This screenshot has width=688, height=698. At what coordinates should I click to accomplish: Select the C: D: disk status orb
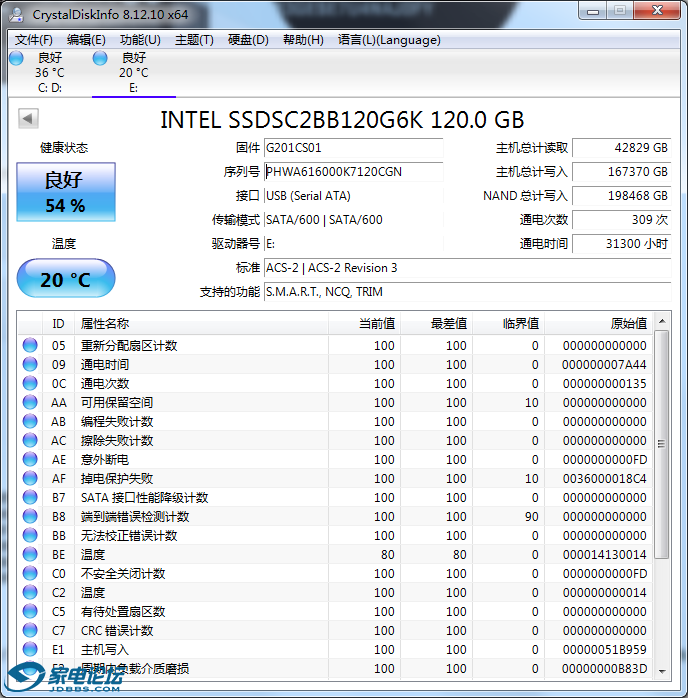pos(16,58)
